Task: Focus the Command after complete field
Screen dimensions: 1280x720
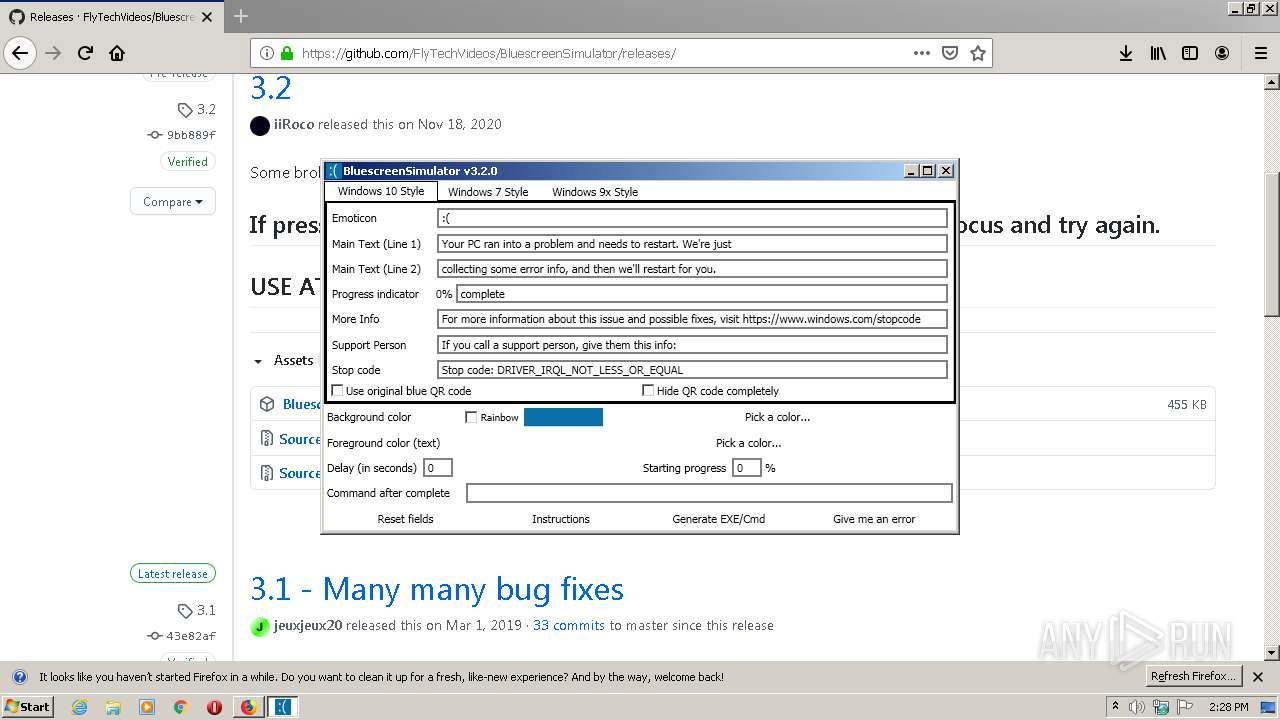Action: pos(709,493)
